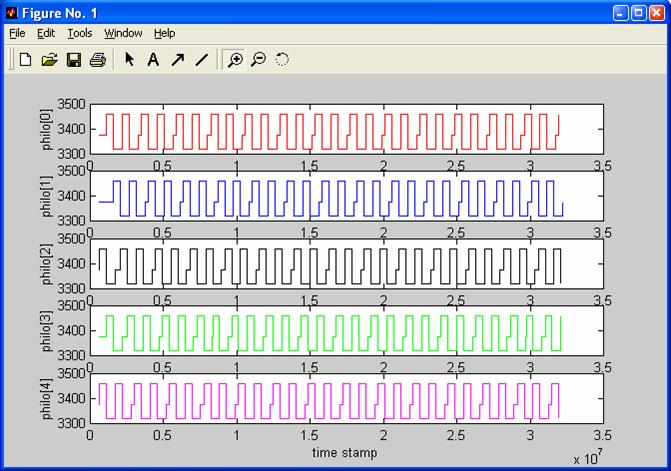Click the 'time stamp' x-axis label

click(345, 453)
